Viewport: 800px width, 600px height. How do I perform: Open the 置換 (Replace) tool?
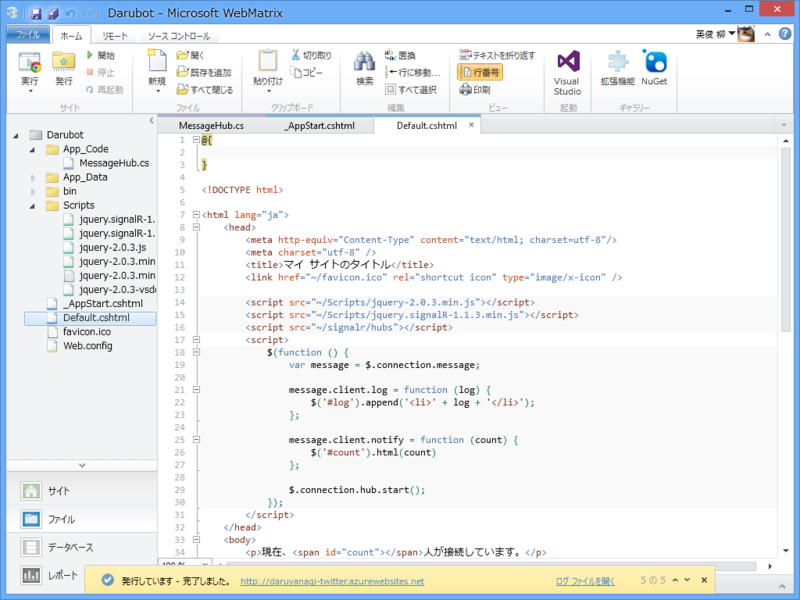400,55
